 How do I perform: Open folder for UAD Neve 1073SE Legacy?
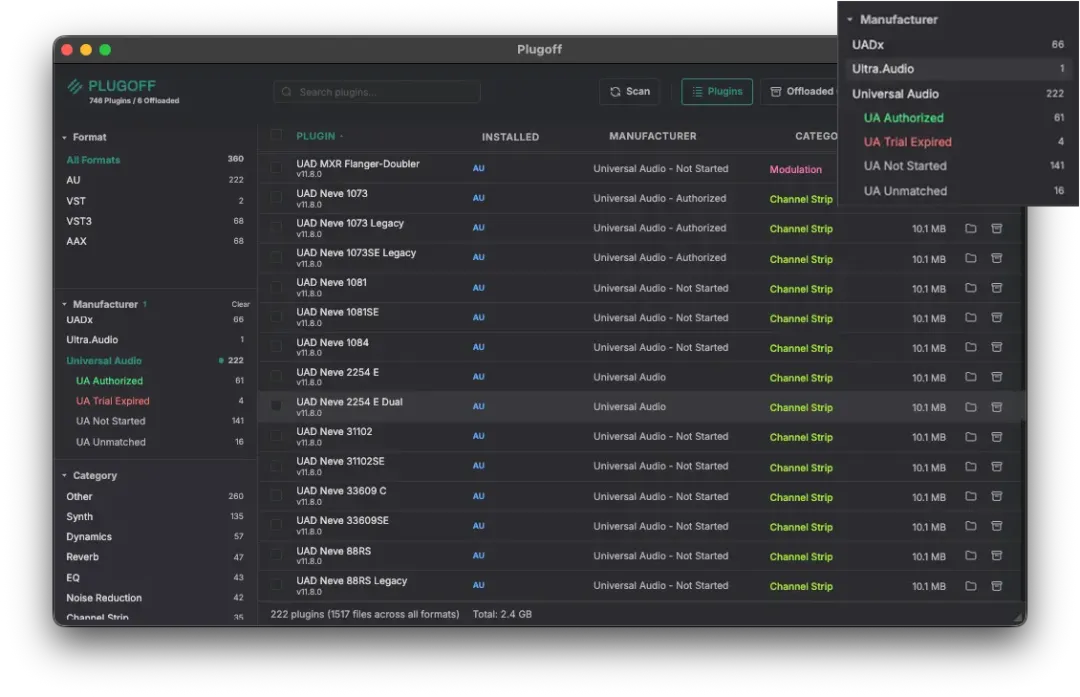[970, 258]
